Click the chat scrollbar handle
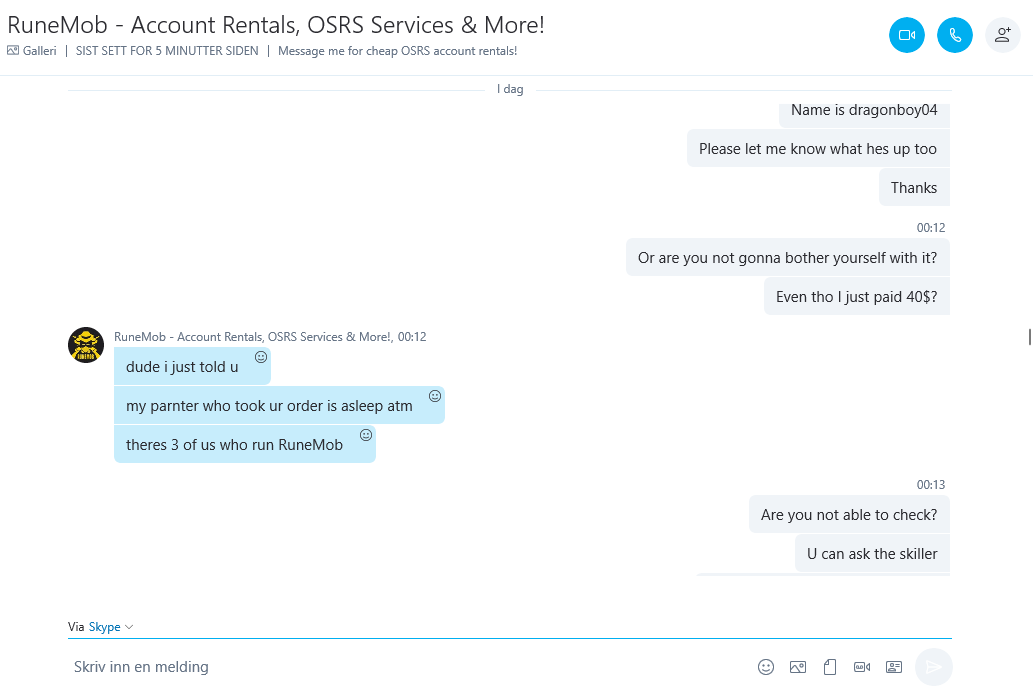The image size is (1033, 691). point(1029,336)
